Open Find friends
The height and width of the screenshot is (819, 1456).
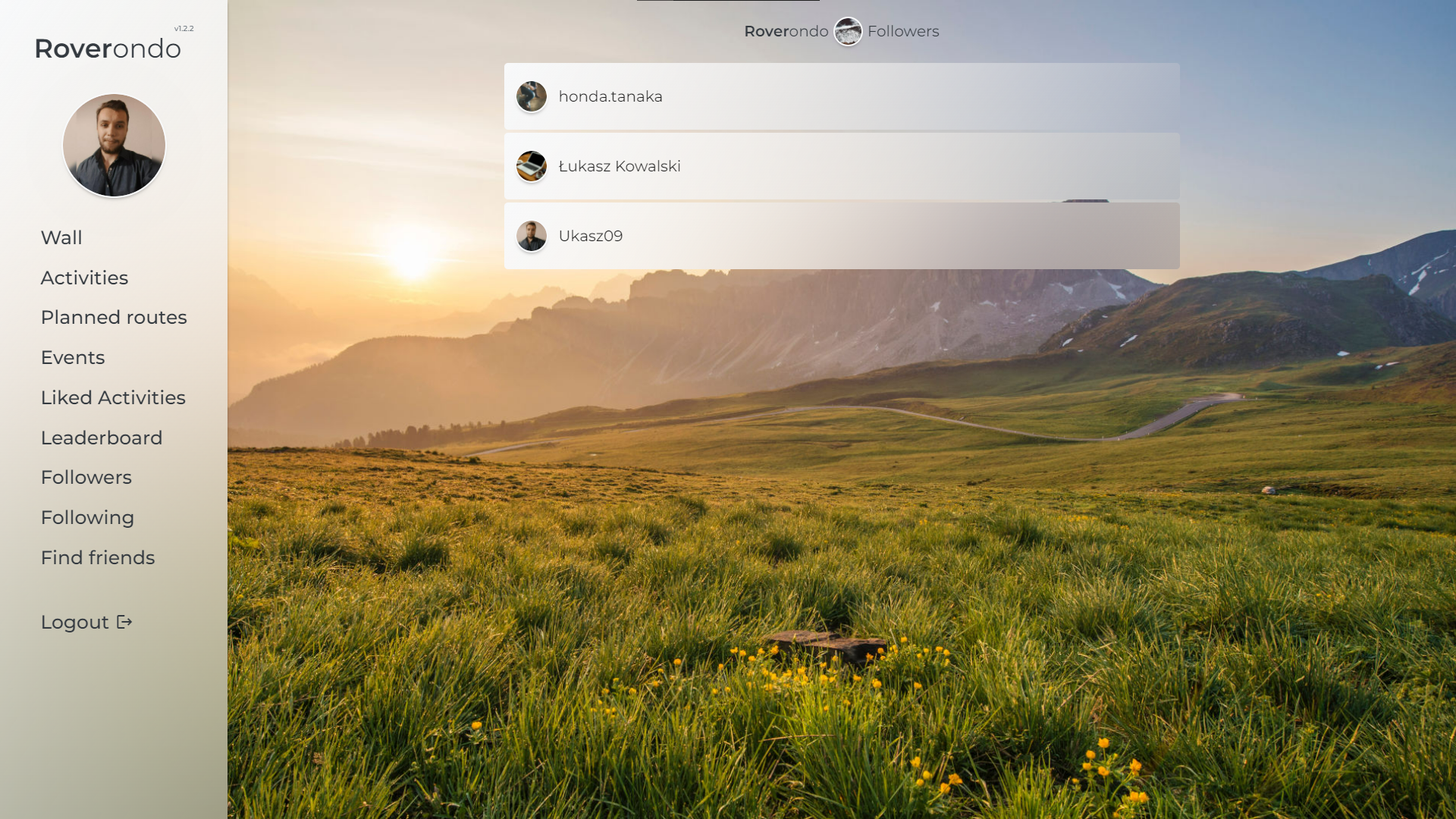click(98, 558)
